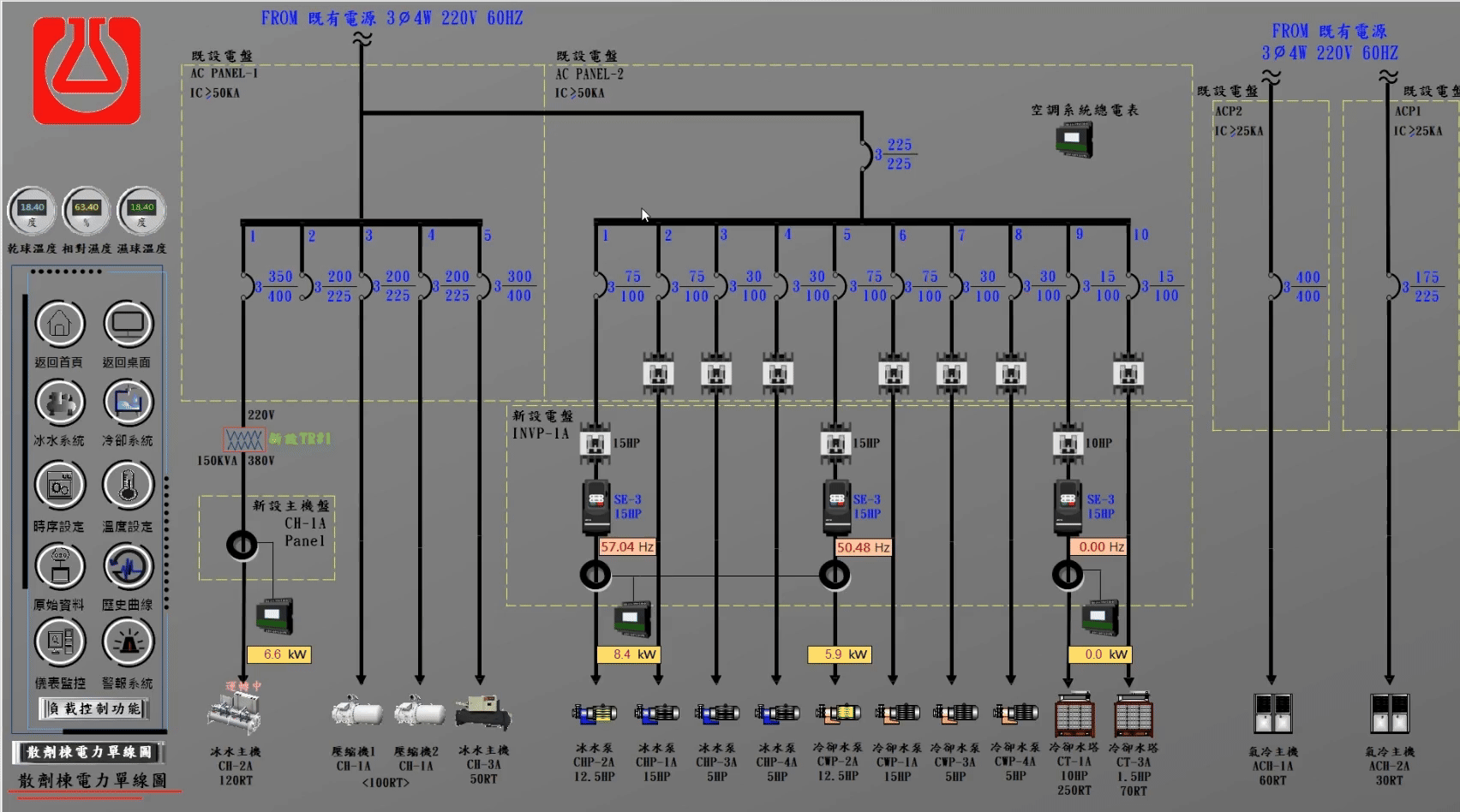Click the 返回首頁 home icon
Screen dimensions: 1460x812
point(59,325)
